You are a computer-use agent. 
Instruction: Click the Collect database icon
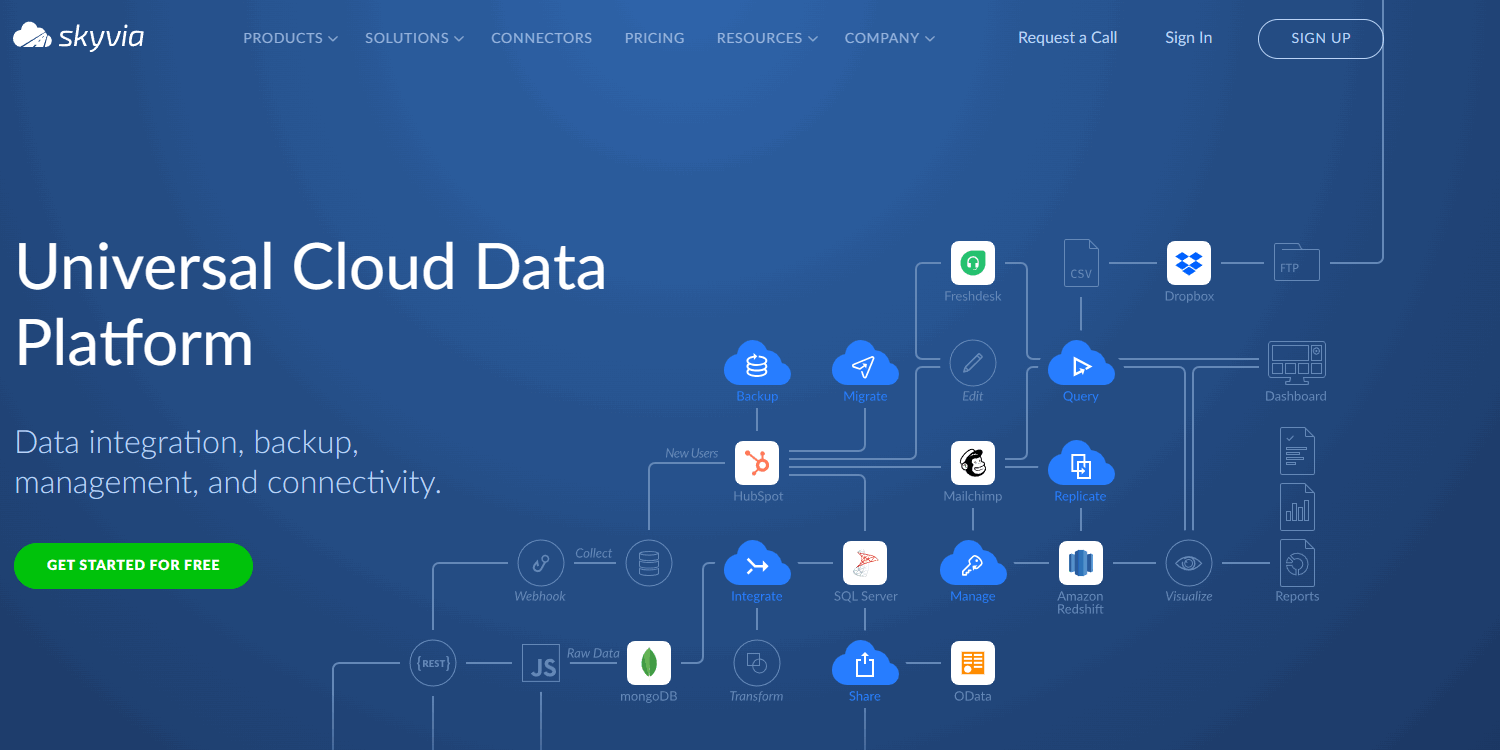point(649,563)
